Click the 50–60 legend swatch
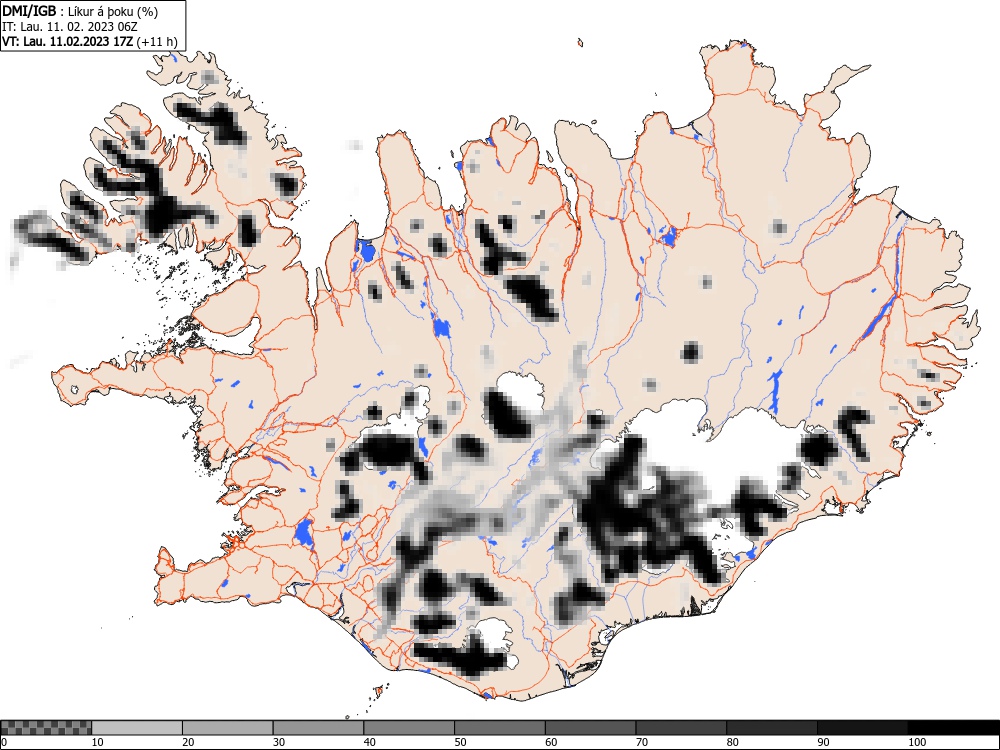 (499, 728)
